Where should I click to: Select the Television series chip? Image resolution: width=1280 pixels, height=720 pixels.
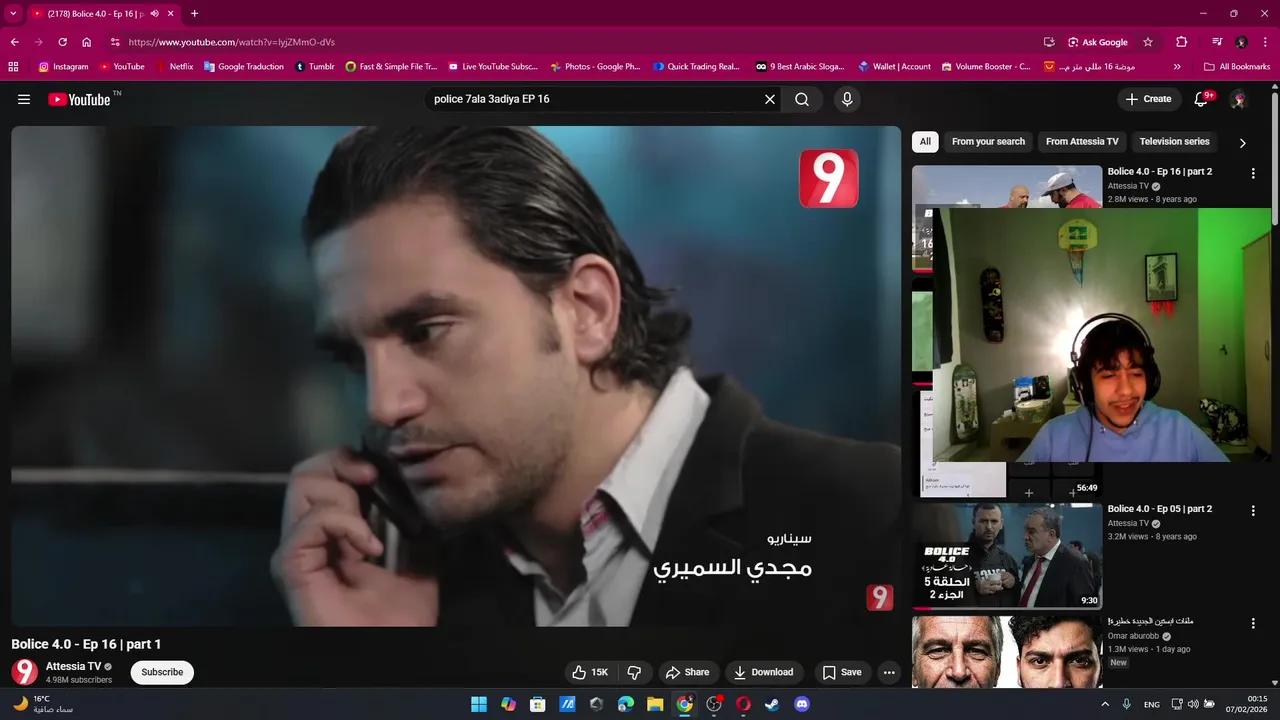tap(1174, 141)
